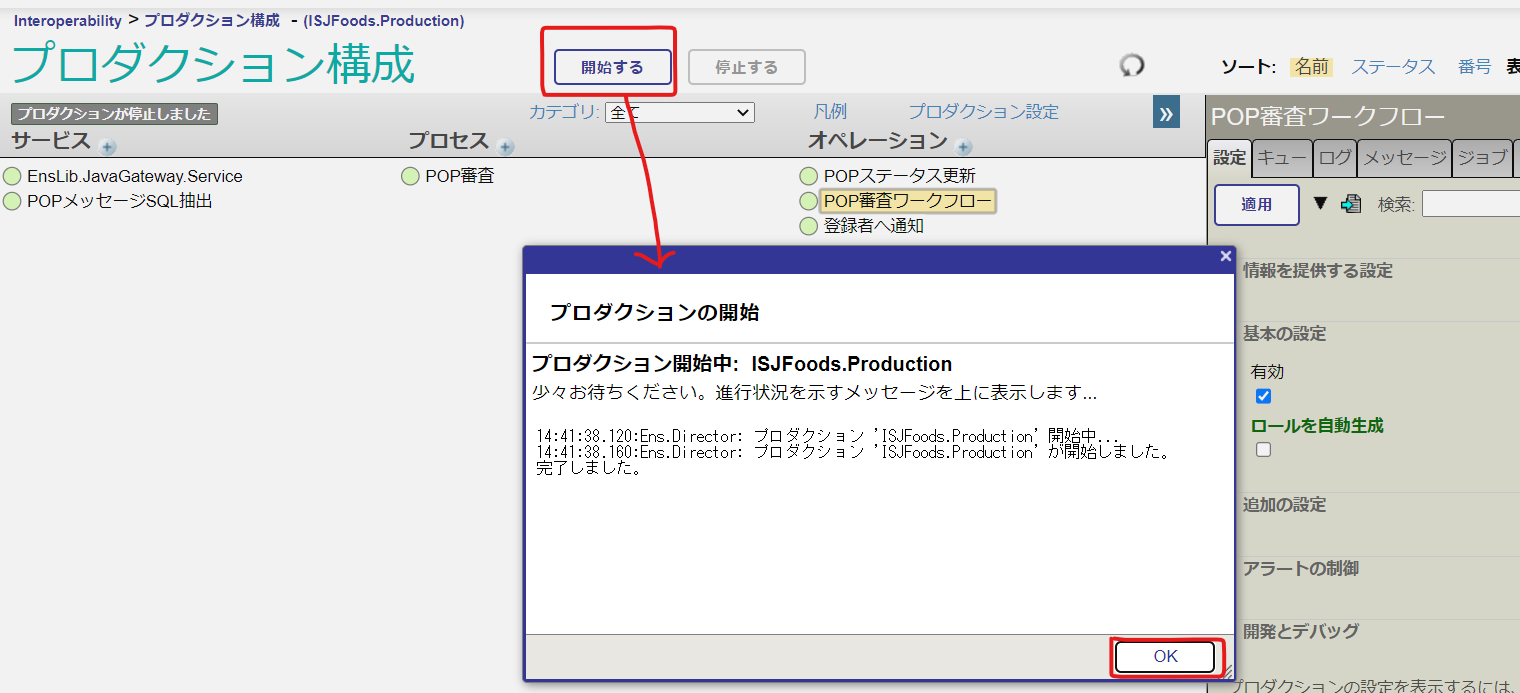Click the add operation plus icon
The image size is (1520, 693).
(x=963, y=147)
